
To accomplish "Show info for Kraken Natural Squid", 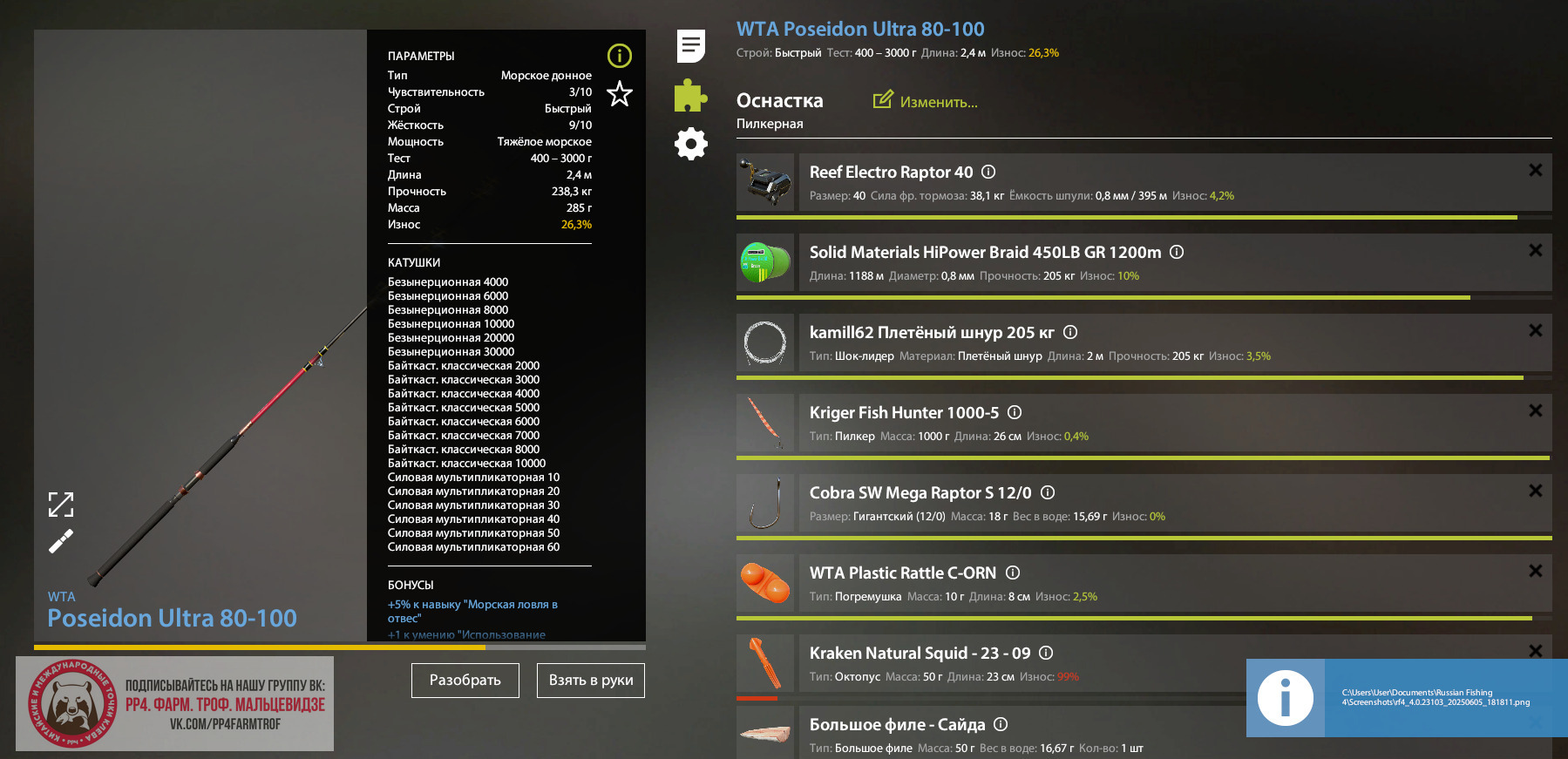I will [x=1046, y=653].
